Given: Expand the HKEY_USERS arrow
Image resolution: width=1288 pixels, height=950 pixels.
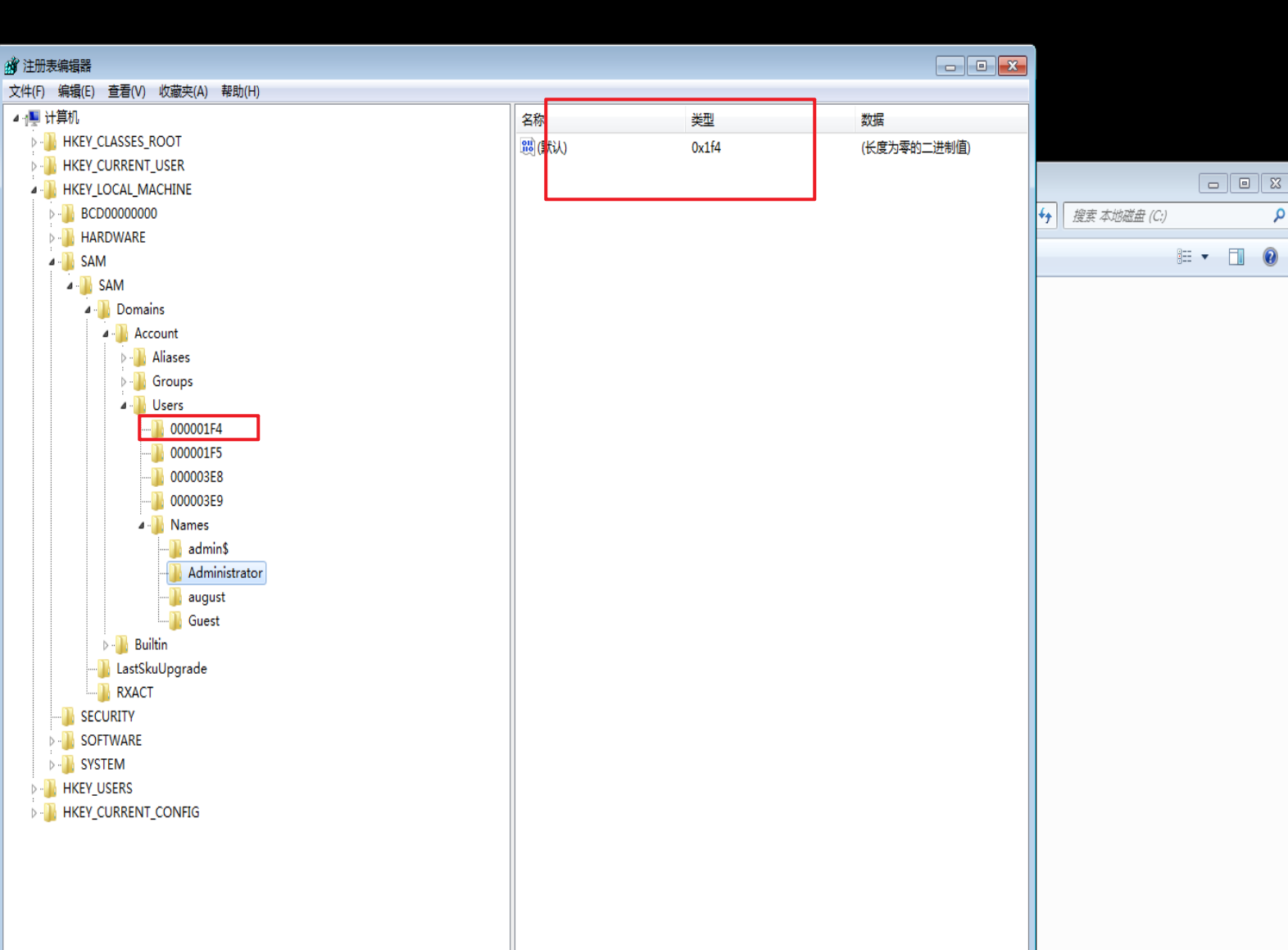Looking at the screenshot, I should click(x=34, y=789).
